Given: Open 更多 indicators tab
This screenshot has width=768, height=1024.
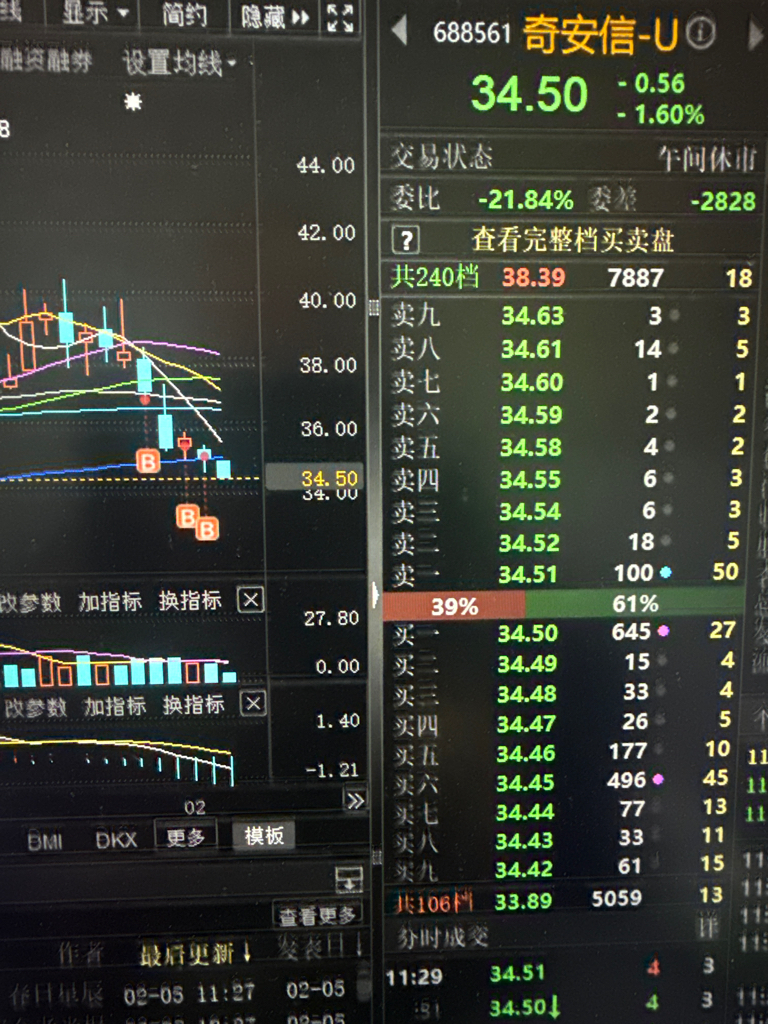Looking at the screenshot, I should pos(185,836).
